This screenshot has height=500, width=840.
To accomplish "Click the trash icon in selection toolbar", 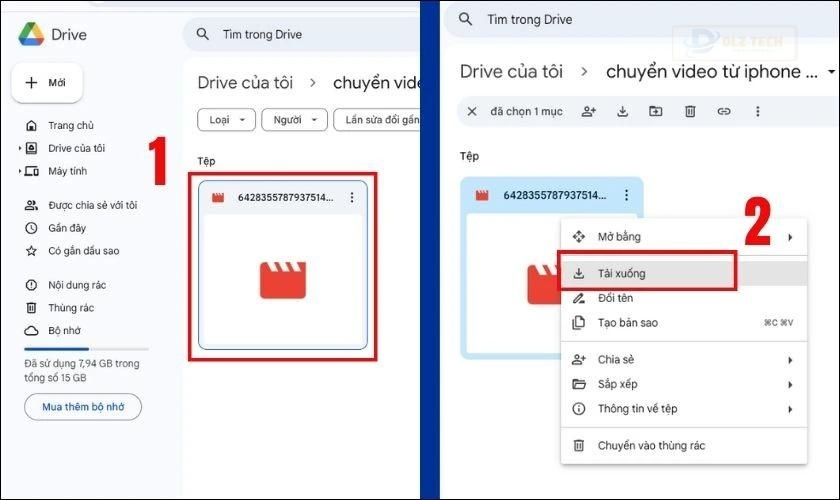I will tap(690, 111).
